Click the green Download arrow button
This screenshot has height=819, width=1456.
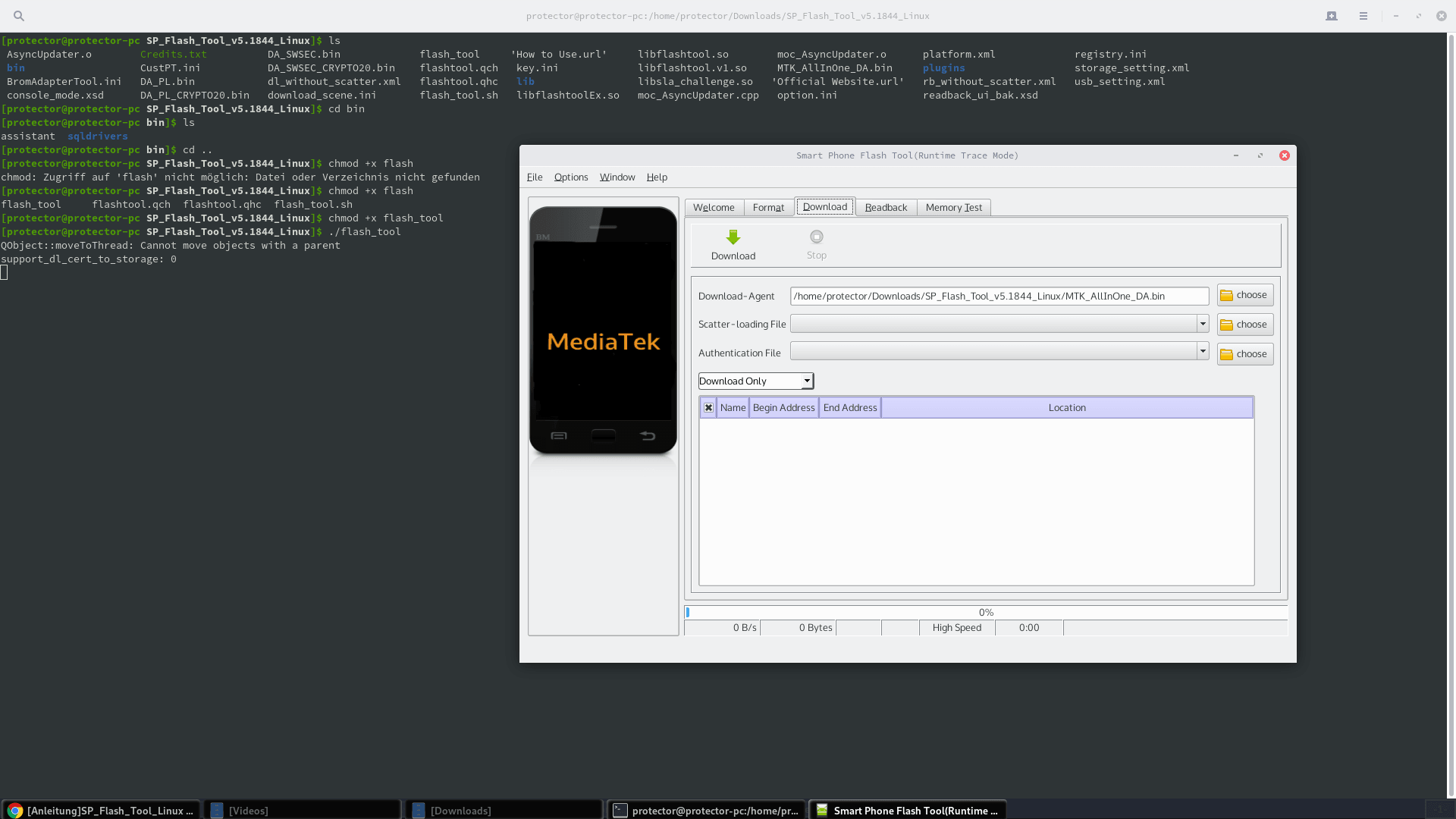click(733, 246)
